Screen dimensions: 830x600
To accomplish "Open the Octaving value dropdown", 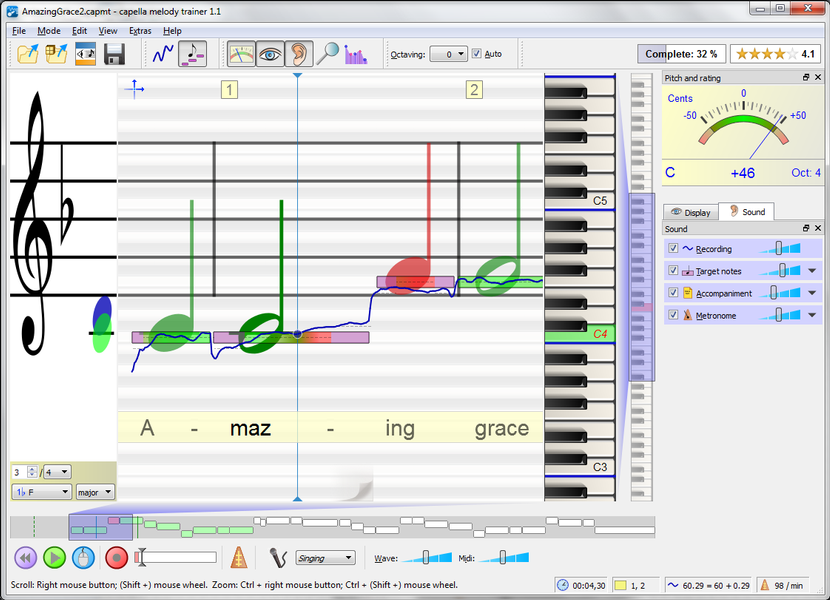I will tap(448, 54).
